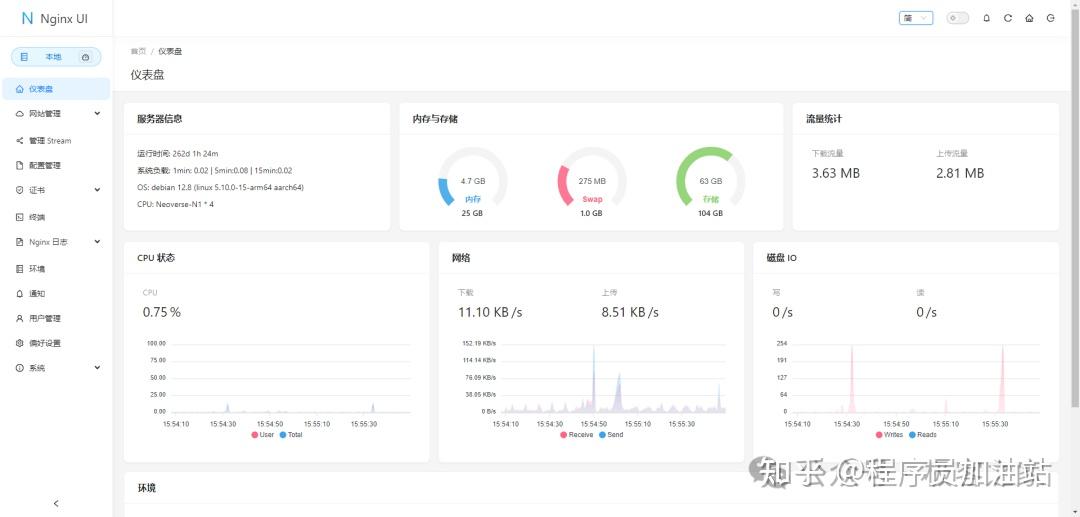Click the 8.51 KB/s upload rate

[x=630, y=313]
